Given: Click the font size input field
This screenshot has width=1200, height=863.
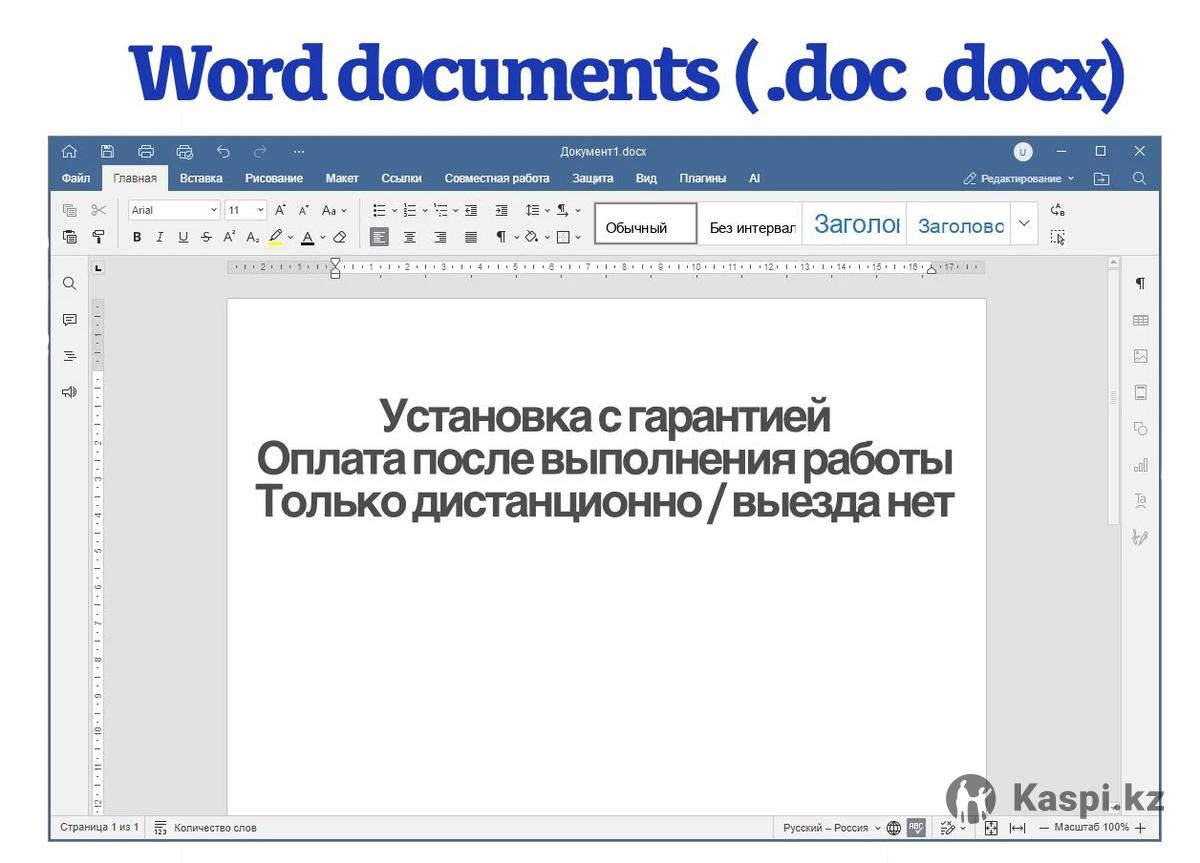Looking at the screenshot, I should 238,210.
